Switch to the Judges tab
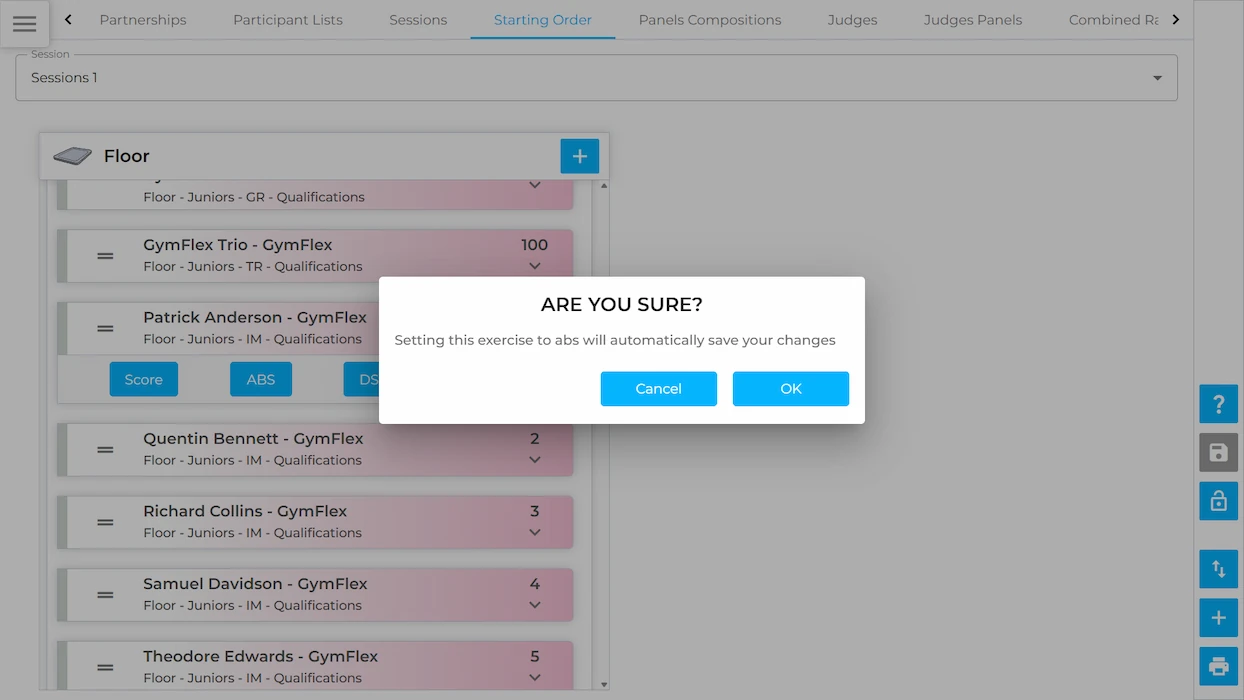 [x=853, y=20]
